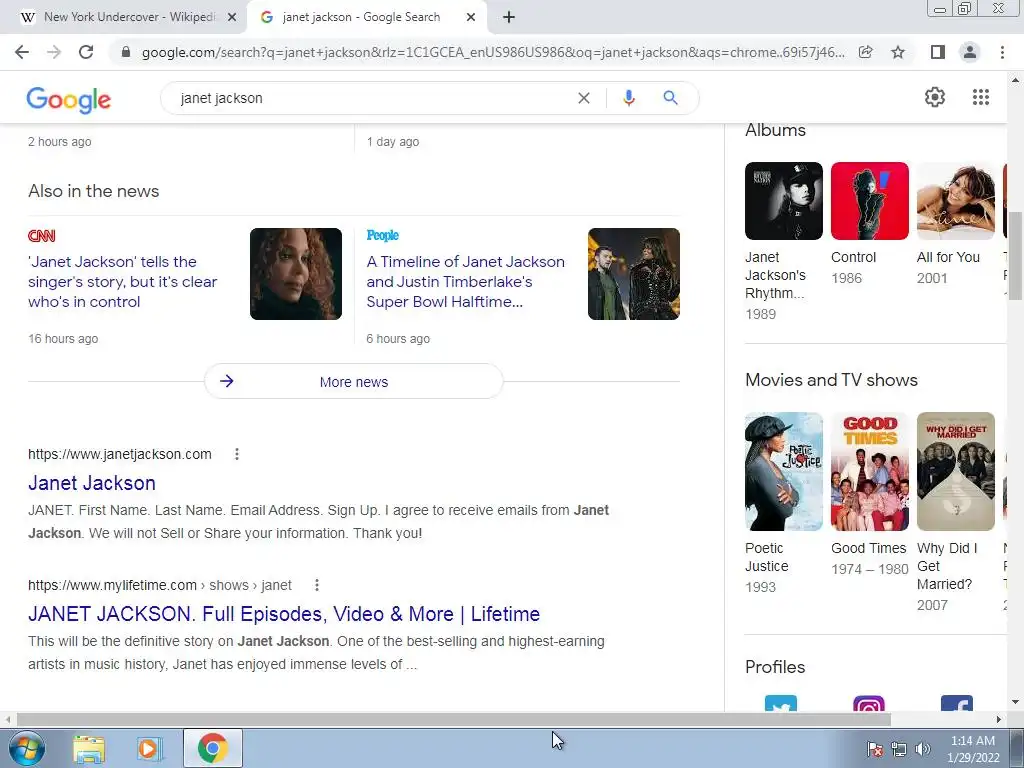
Task: Open Janet Jackson's Twitter profile
Action: 780,704
